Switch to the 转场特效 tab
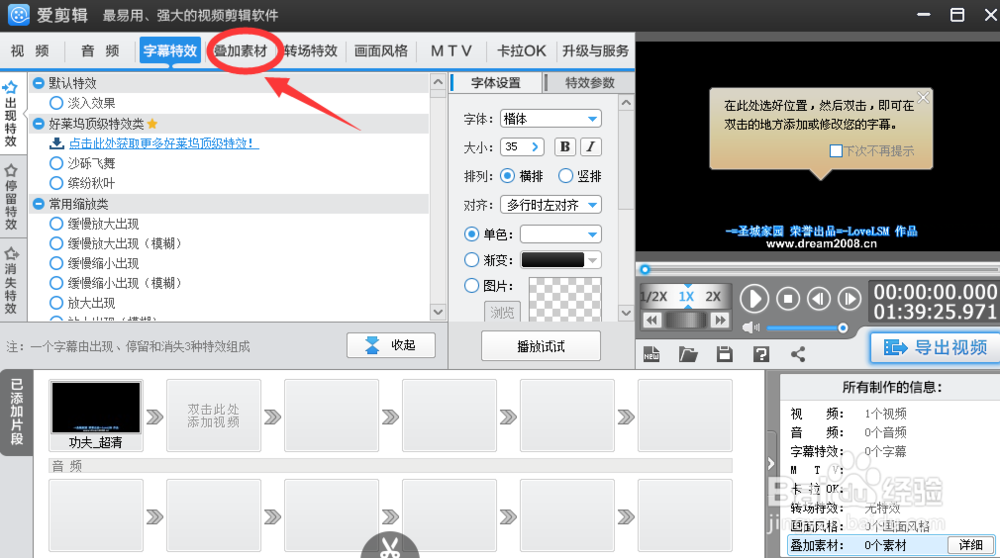 pyautogui.click(x=311, y=51)
